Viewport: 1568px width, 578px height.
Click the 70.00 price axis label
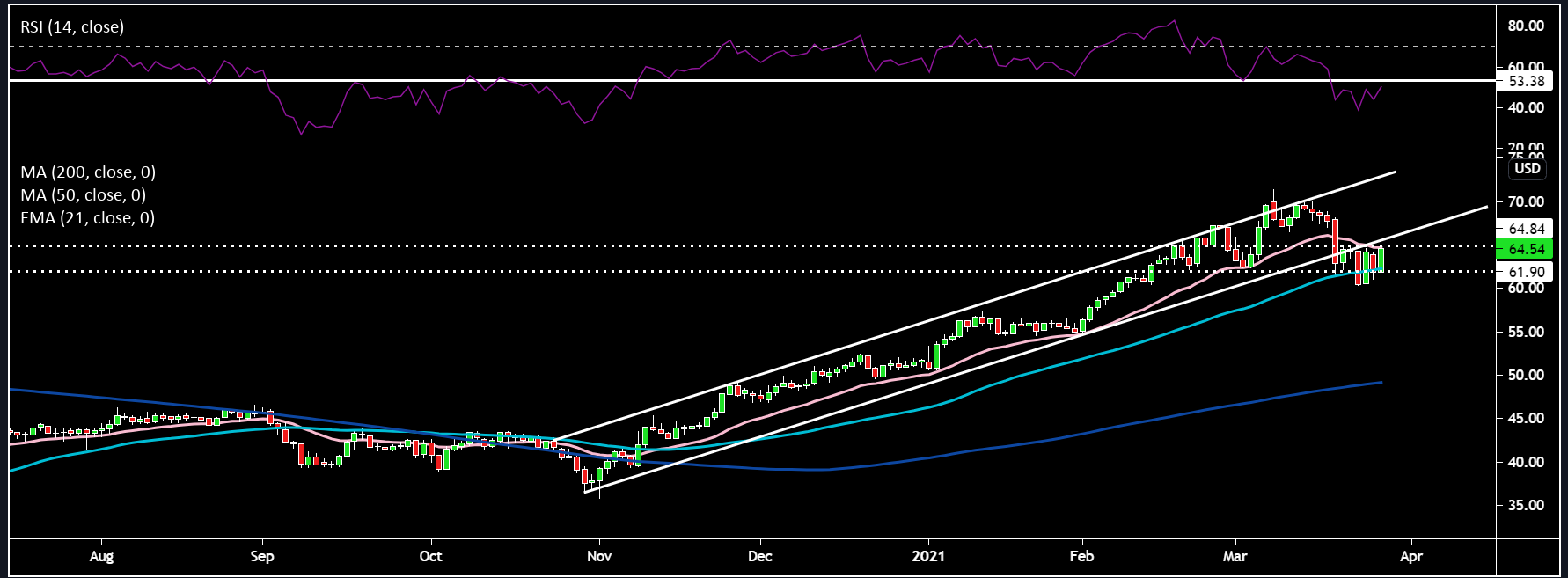(x=1526, y=201)
